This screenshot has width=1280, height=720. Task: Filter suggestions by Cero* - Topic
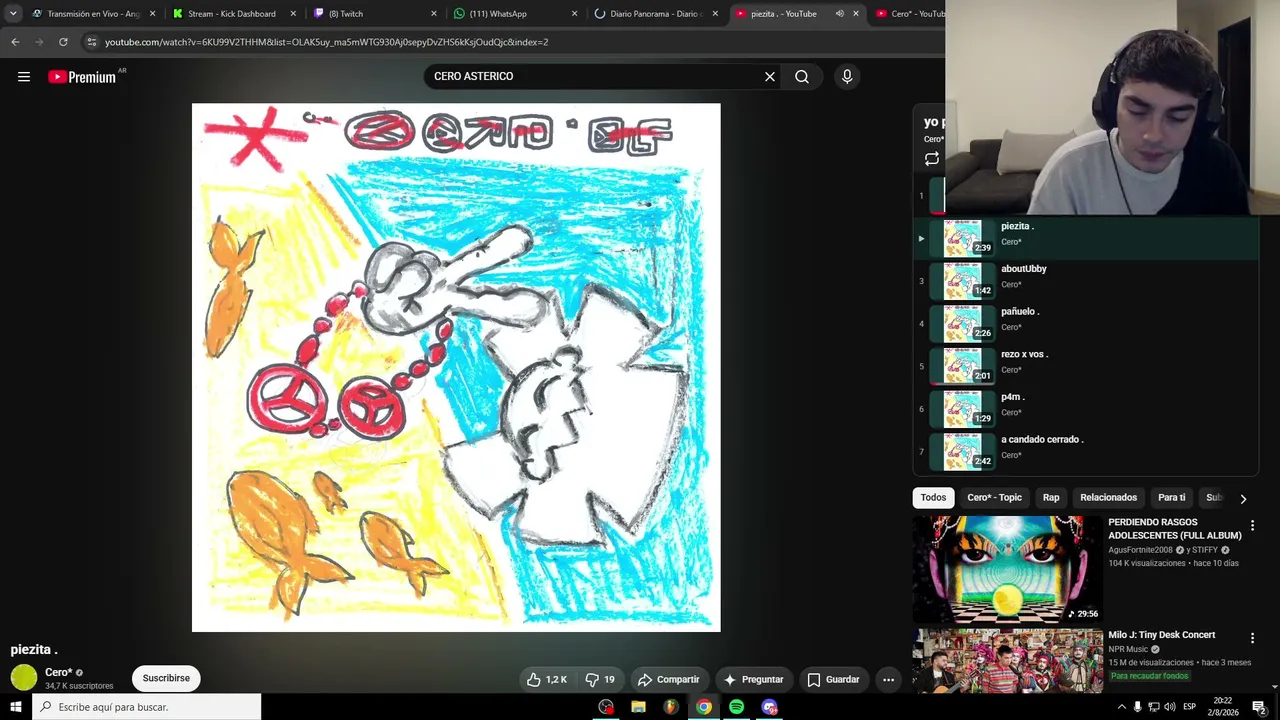(x=994, y=497)
